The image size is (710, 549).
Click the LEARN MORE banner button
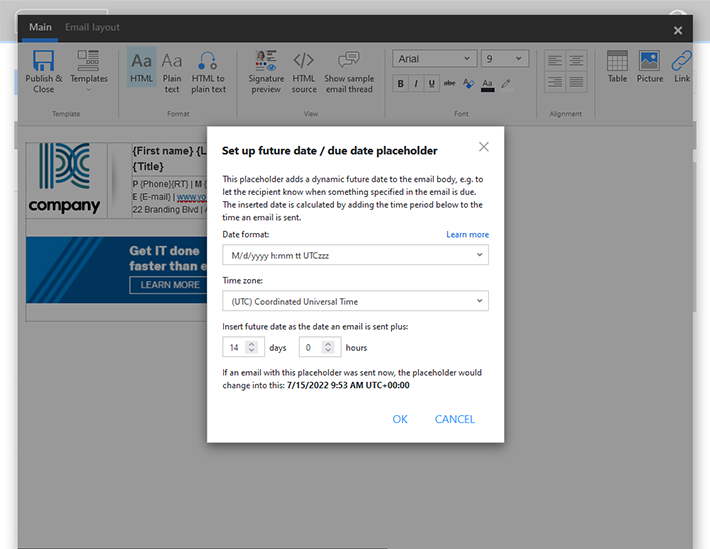coord(168,285)
